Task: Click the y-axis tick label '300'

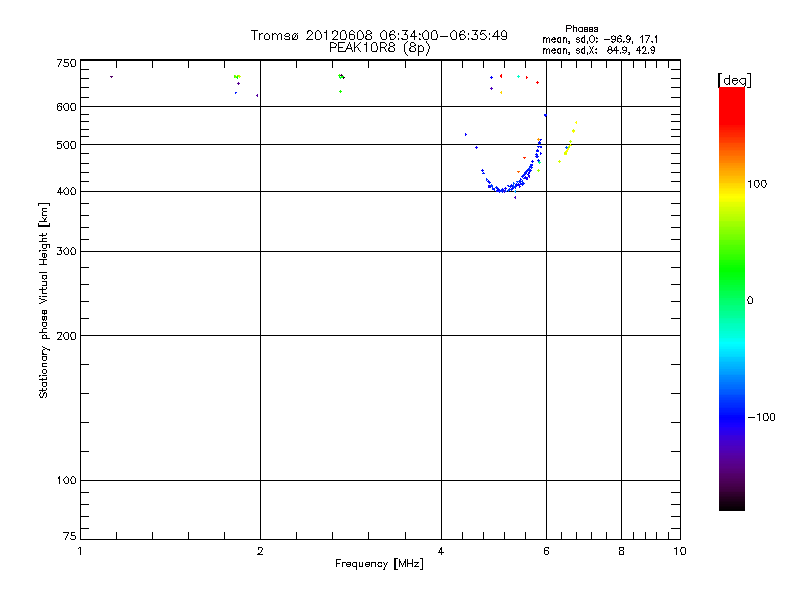Action: click(x=66, y=252)
